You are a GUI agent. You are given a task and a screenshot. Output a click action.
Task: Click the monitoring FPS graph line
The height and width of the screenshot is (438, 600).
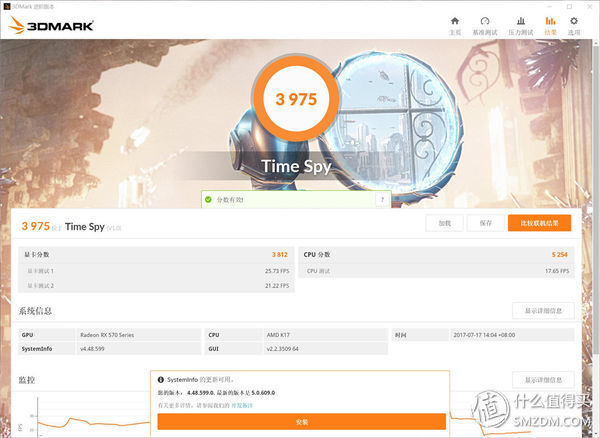click(94, 423)
